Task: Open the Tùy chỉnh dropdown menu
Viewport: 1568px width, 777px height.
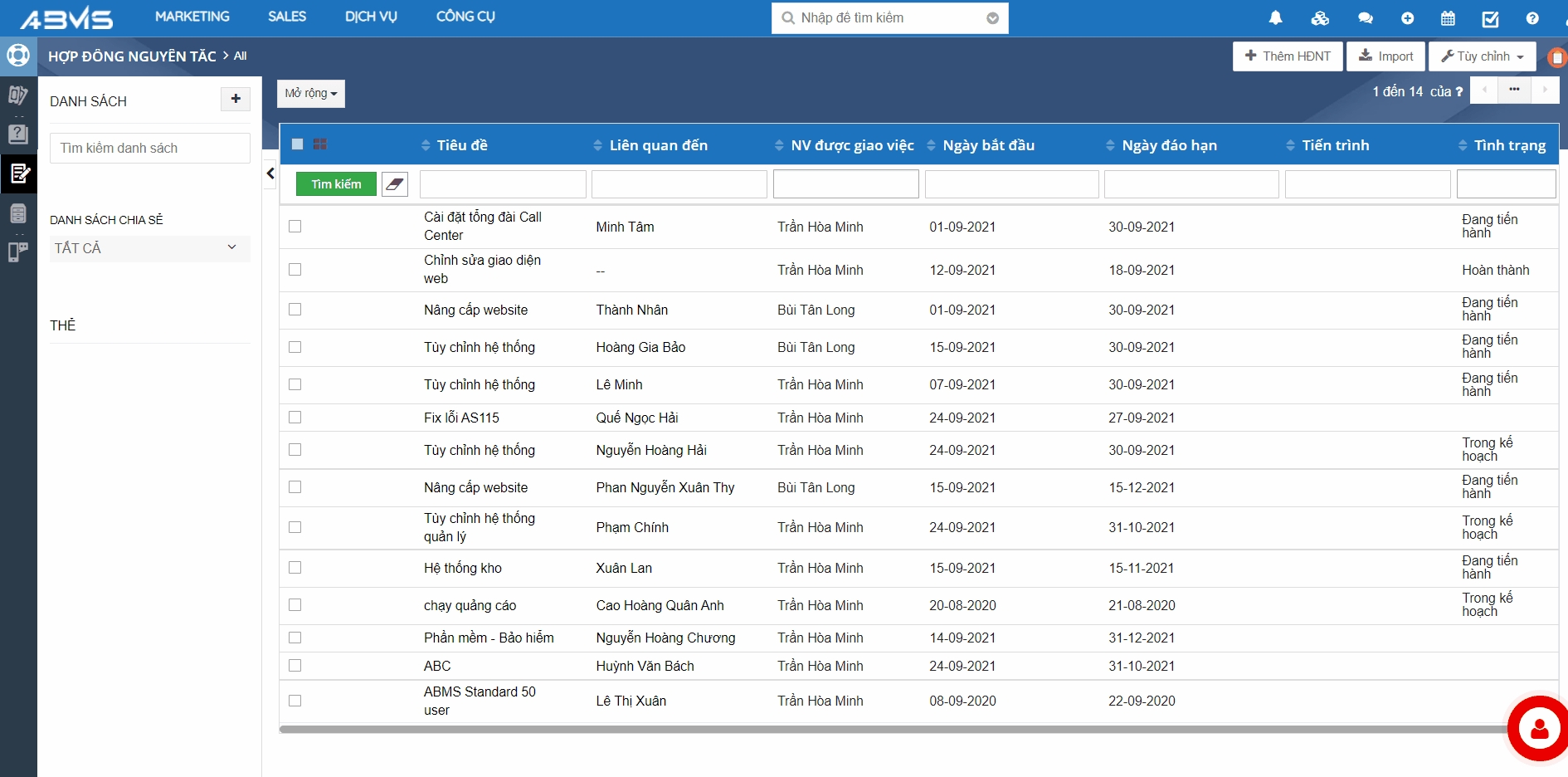Action: click(x=1482, y=56)
